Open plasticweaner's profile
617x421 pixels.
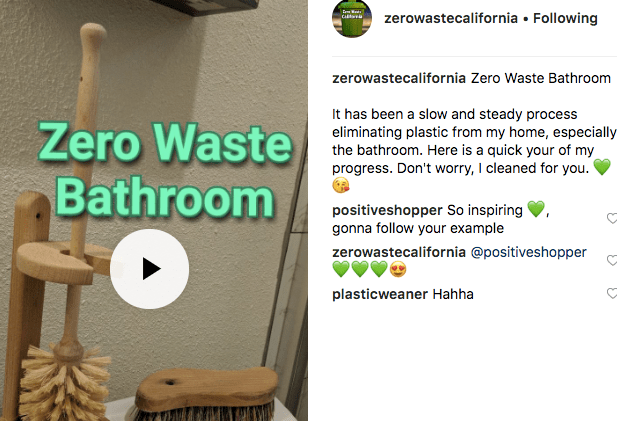380,294
